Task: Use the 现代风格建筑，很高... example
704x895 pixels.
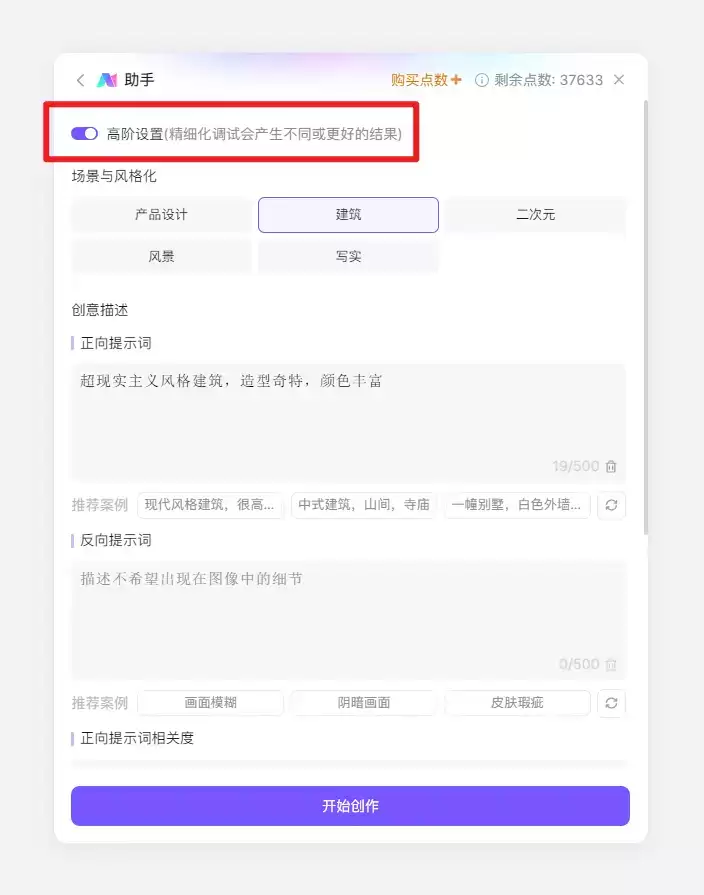Action: coord(210,505)
